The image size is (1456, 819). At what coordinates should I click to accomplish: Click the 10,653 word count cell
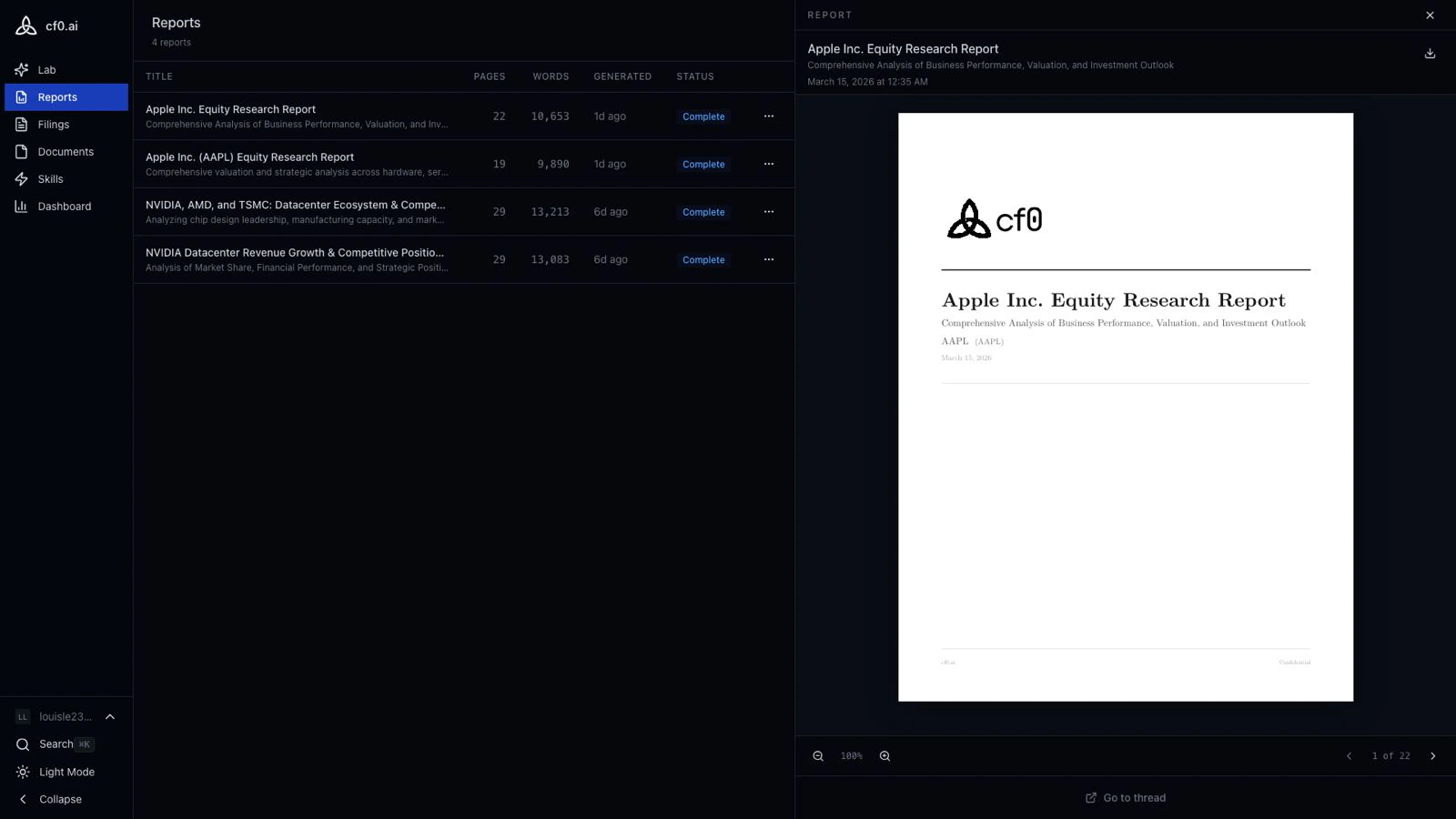[551, 116]
